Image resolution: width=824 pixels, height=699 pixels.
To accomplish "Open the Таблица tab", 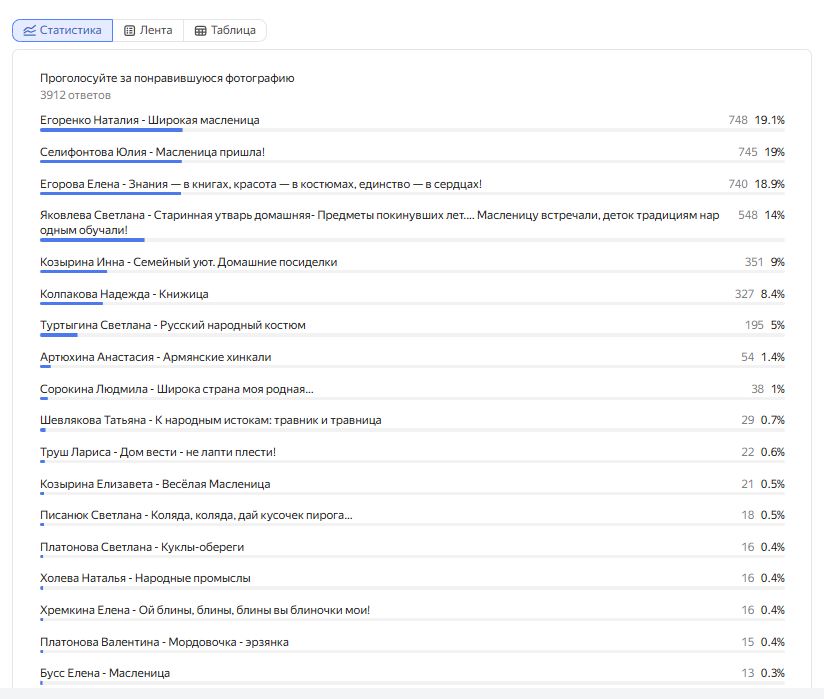I will 233,31.
